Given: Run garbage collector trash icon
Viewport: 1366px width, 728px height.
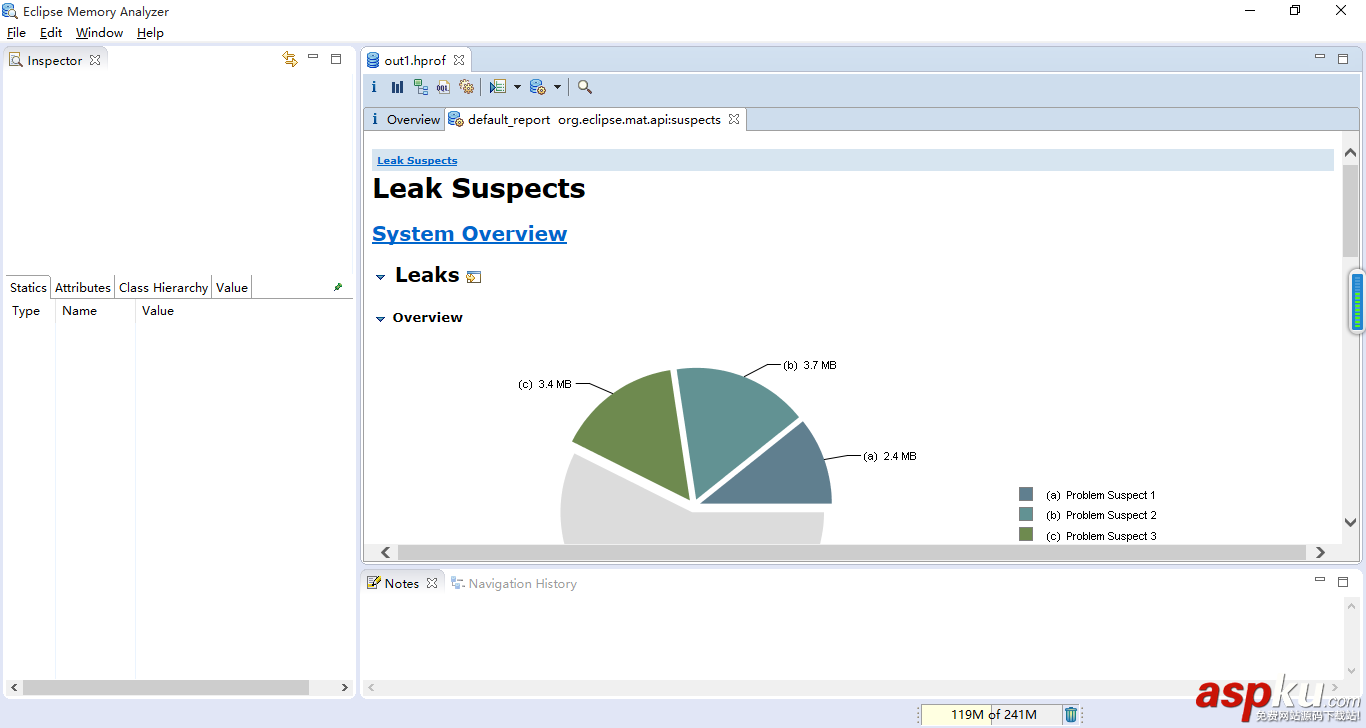Looking at the screenshot, I should coord(1071,714).
